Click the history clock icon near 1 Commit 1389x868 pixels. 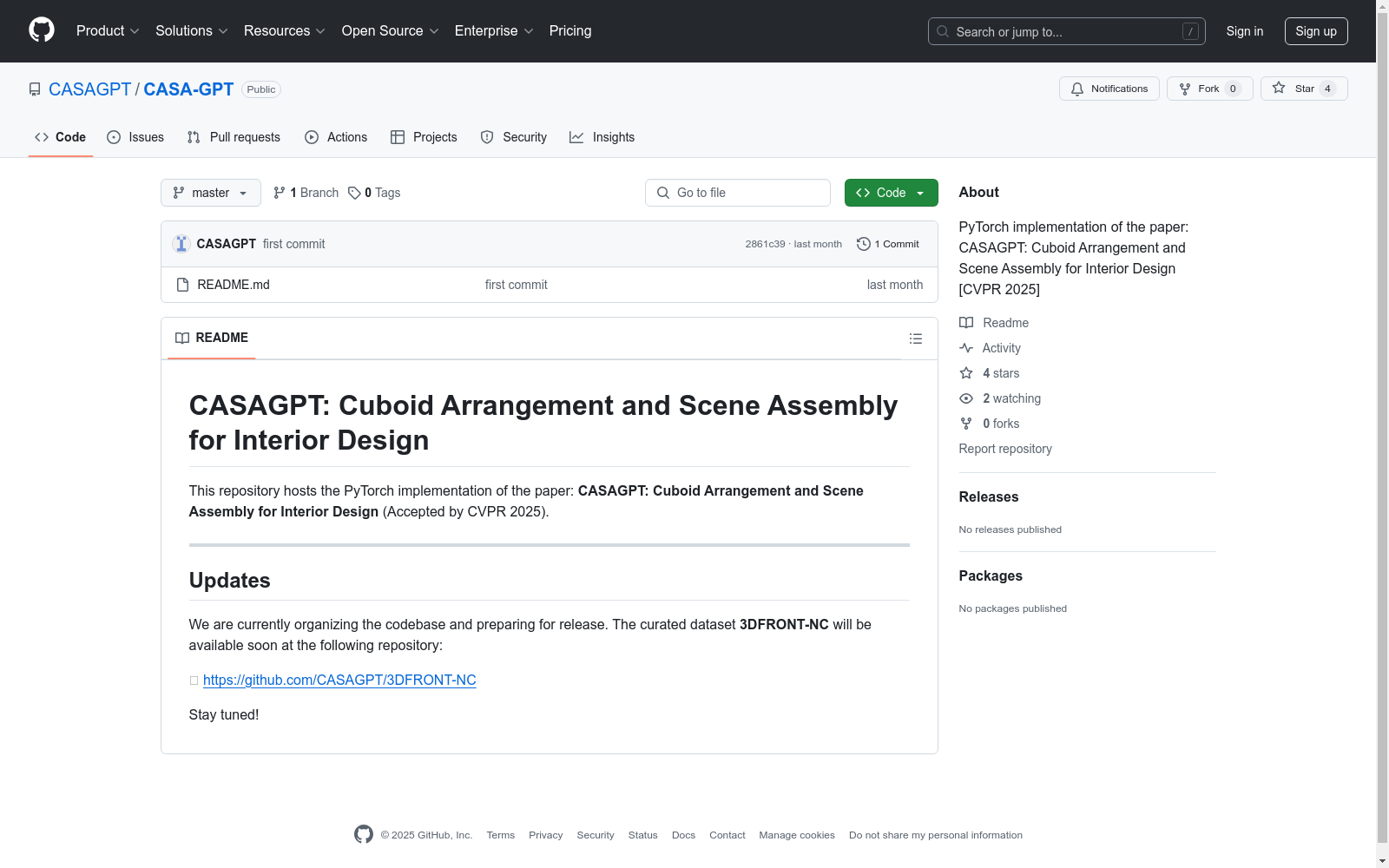tap(864, 244)
